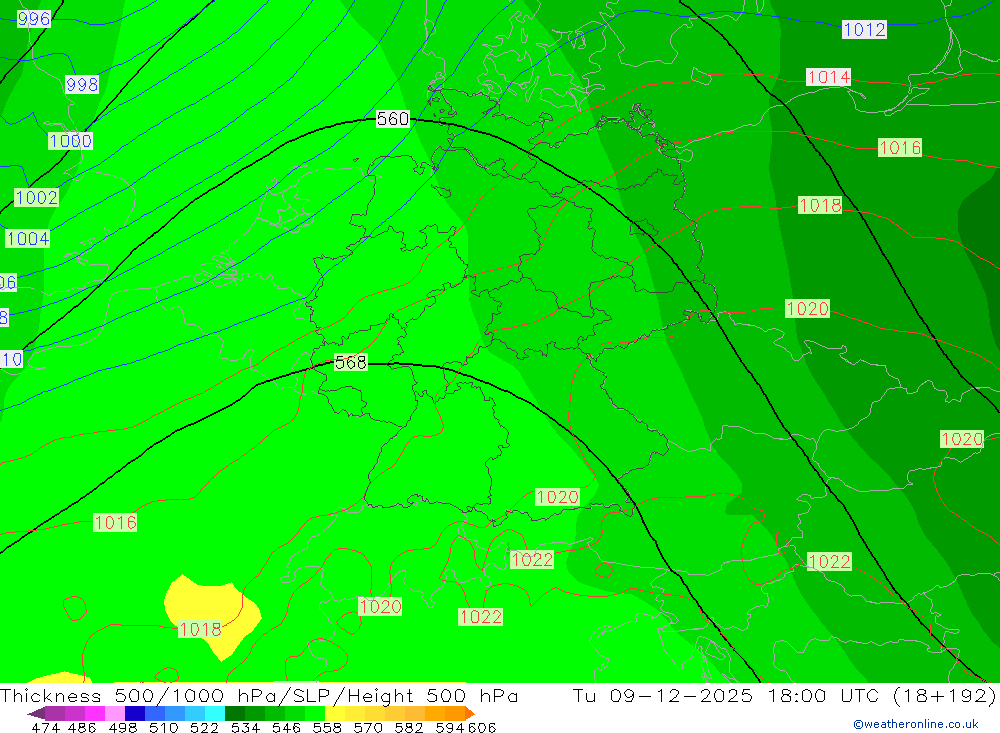Click the 568 height contour label

(351, 362)
